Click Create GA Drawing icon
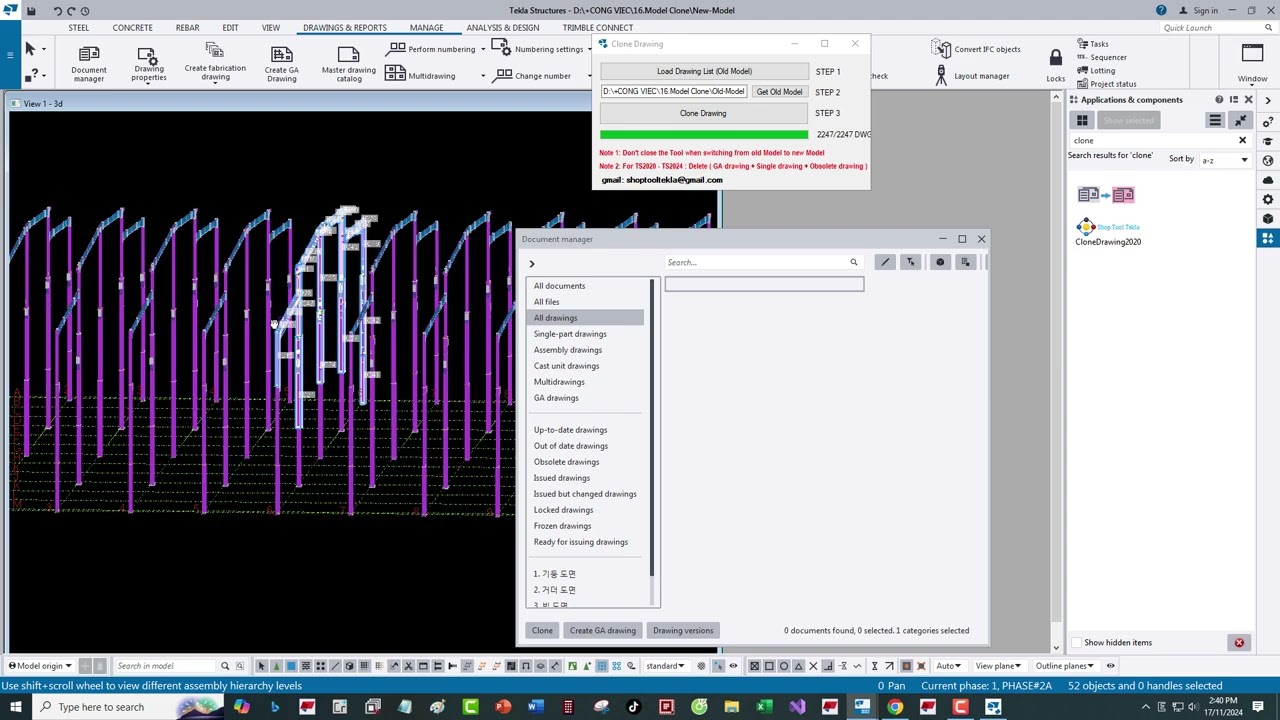Screen dimensions: 1280x720 tap(281, 62)
